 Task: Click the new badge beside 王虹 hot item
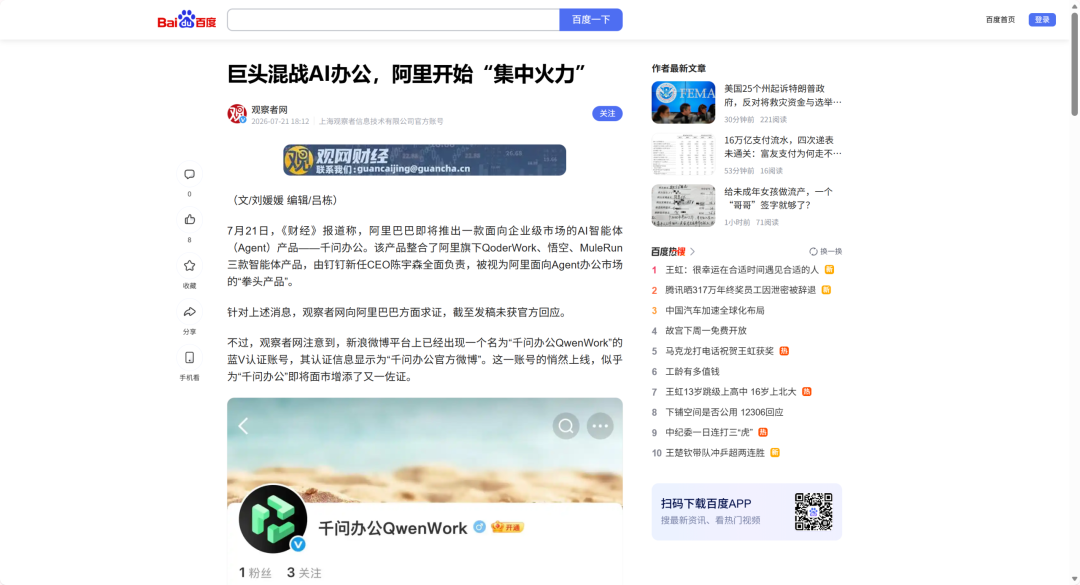point(829,269)
